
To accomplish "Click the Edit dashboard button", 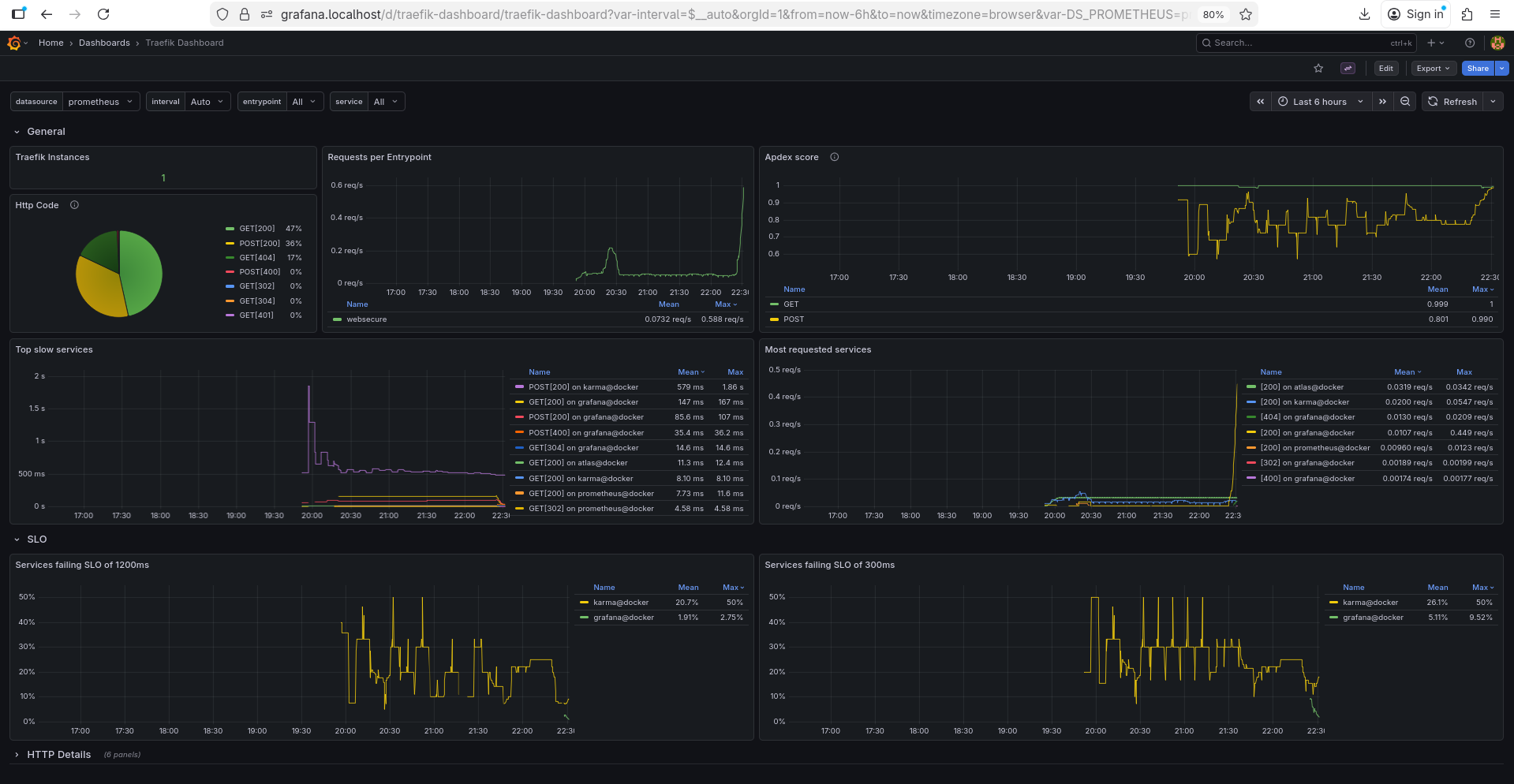I will pos(1386,69).
